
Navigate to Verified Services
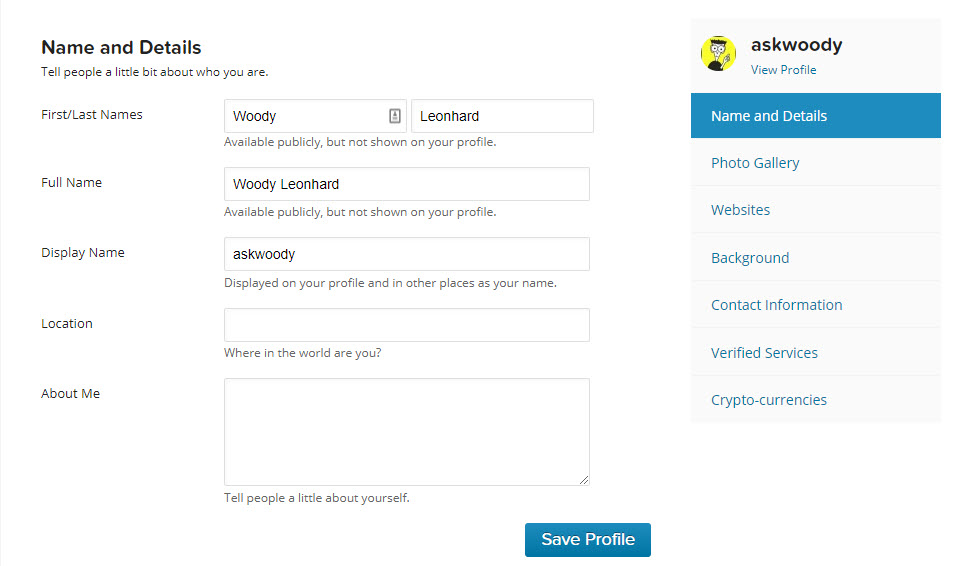[x=764, y=353]
